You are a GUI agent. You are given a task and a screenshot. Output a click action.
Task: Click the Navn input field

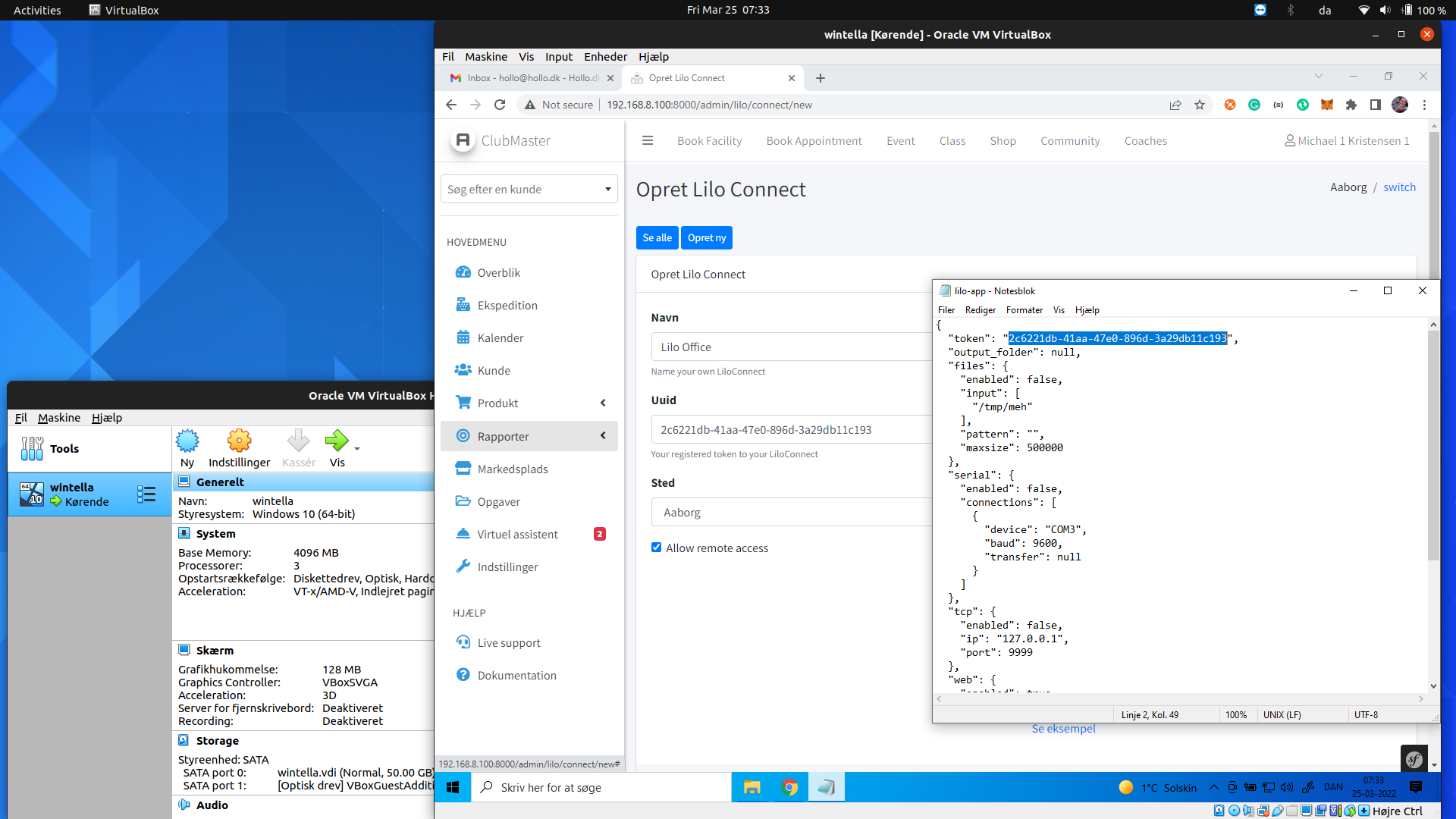click(x=789, y=347)
